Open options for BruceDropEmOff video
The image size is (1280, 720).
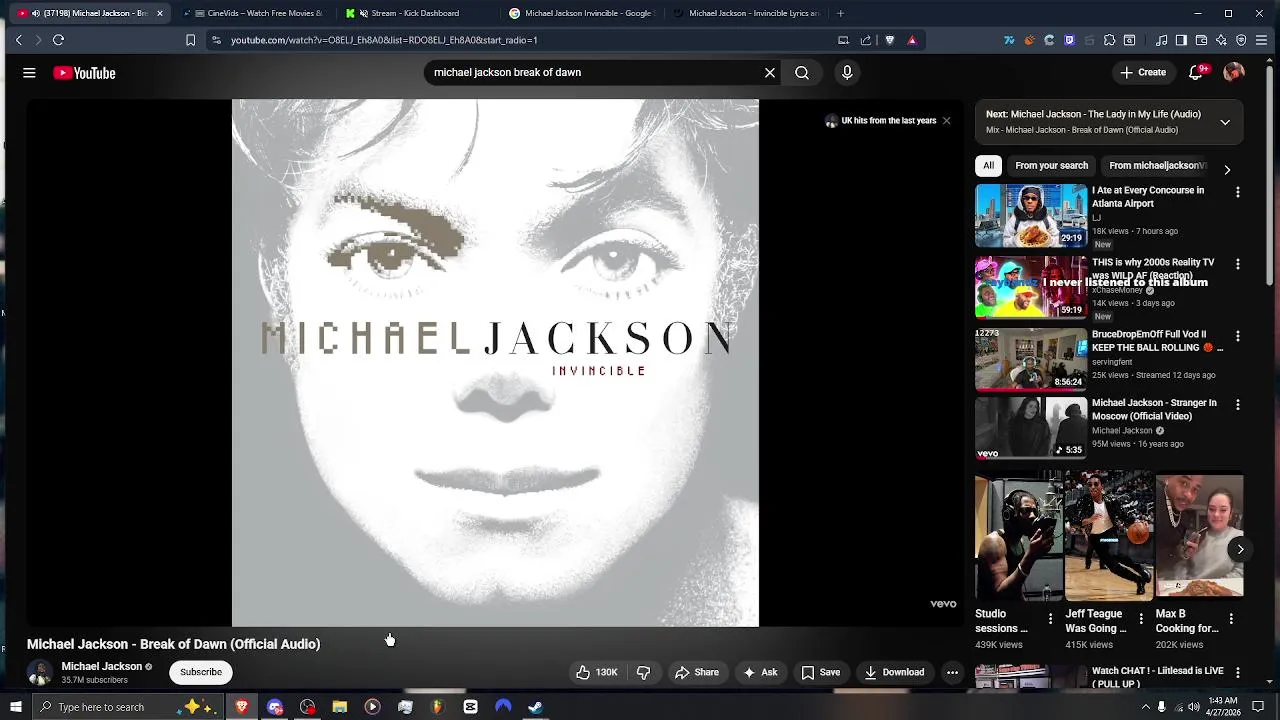tap(1238, 336)
